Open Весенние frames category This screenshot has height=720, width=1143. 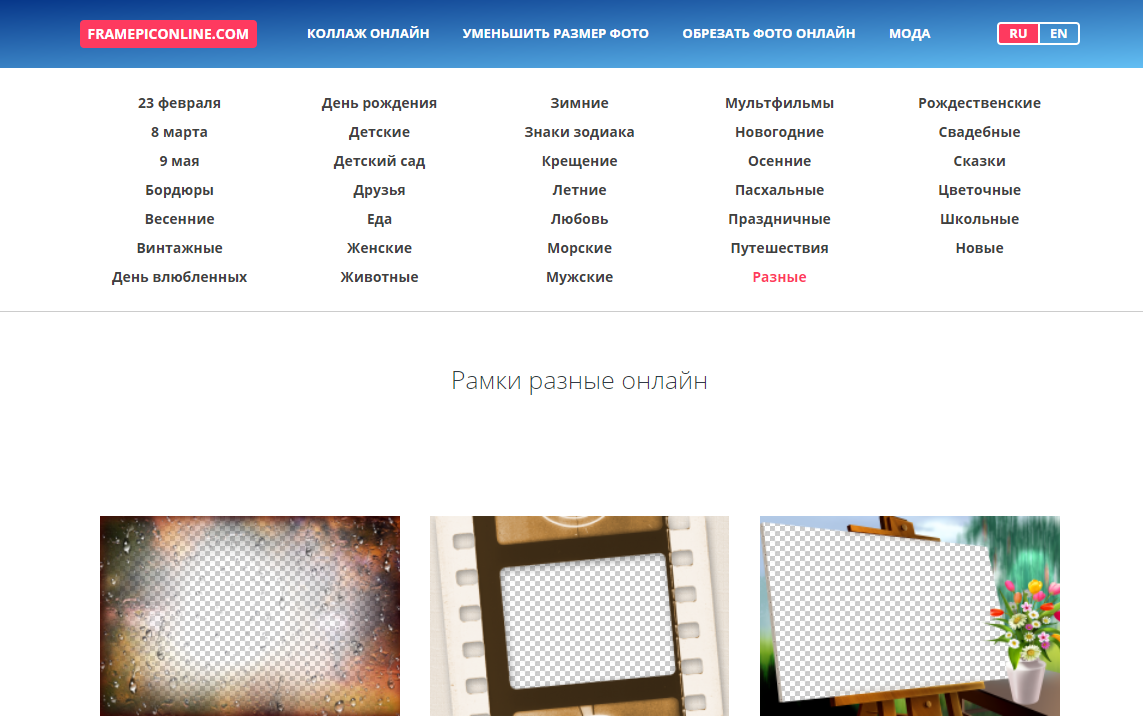click(x=179, y=219)
